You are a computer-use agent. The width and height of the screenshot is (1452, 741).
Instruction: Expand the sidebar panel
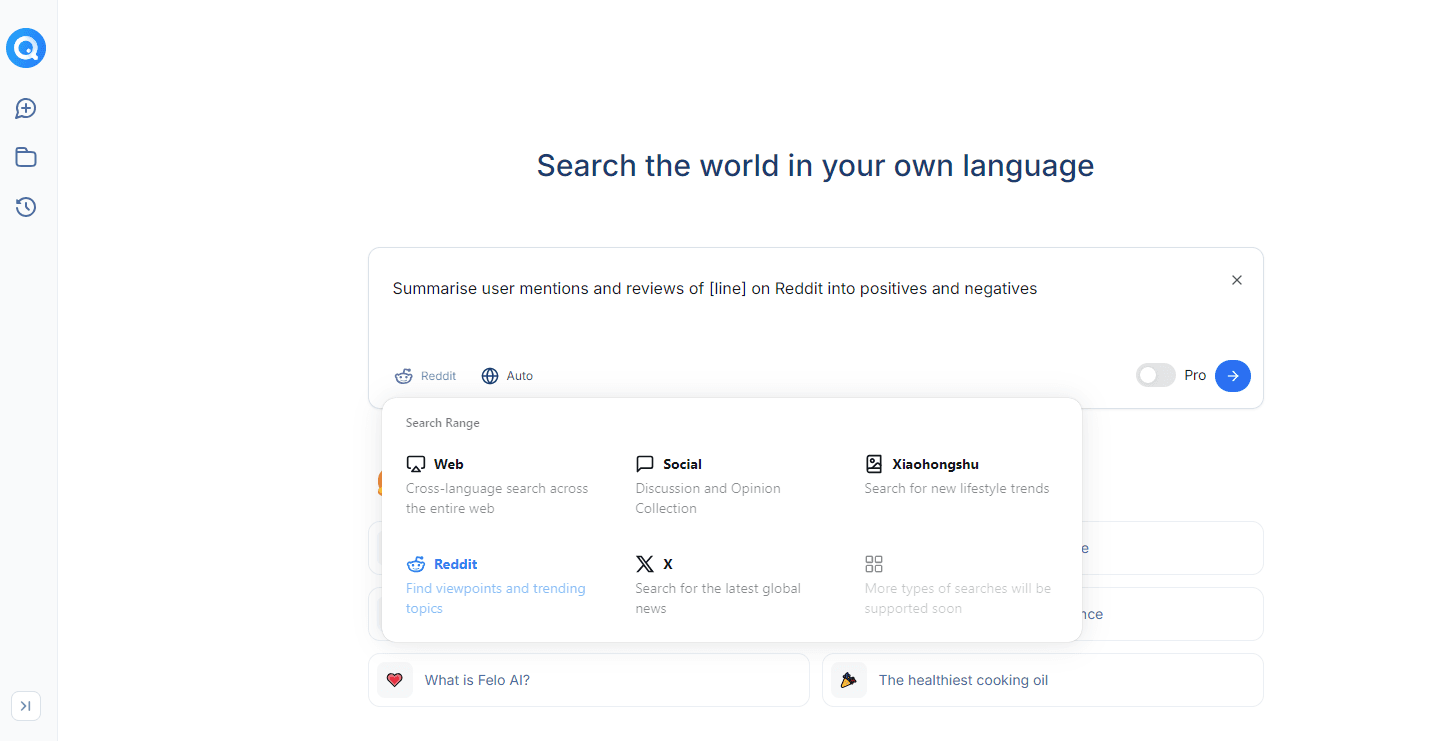[x=26, y=706]
